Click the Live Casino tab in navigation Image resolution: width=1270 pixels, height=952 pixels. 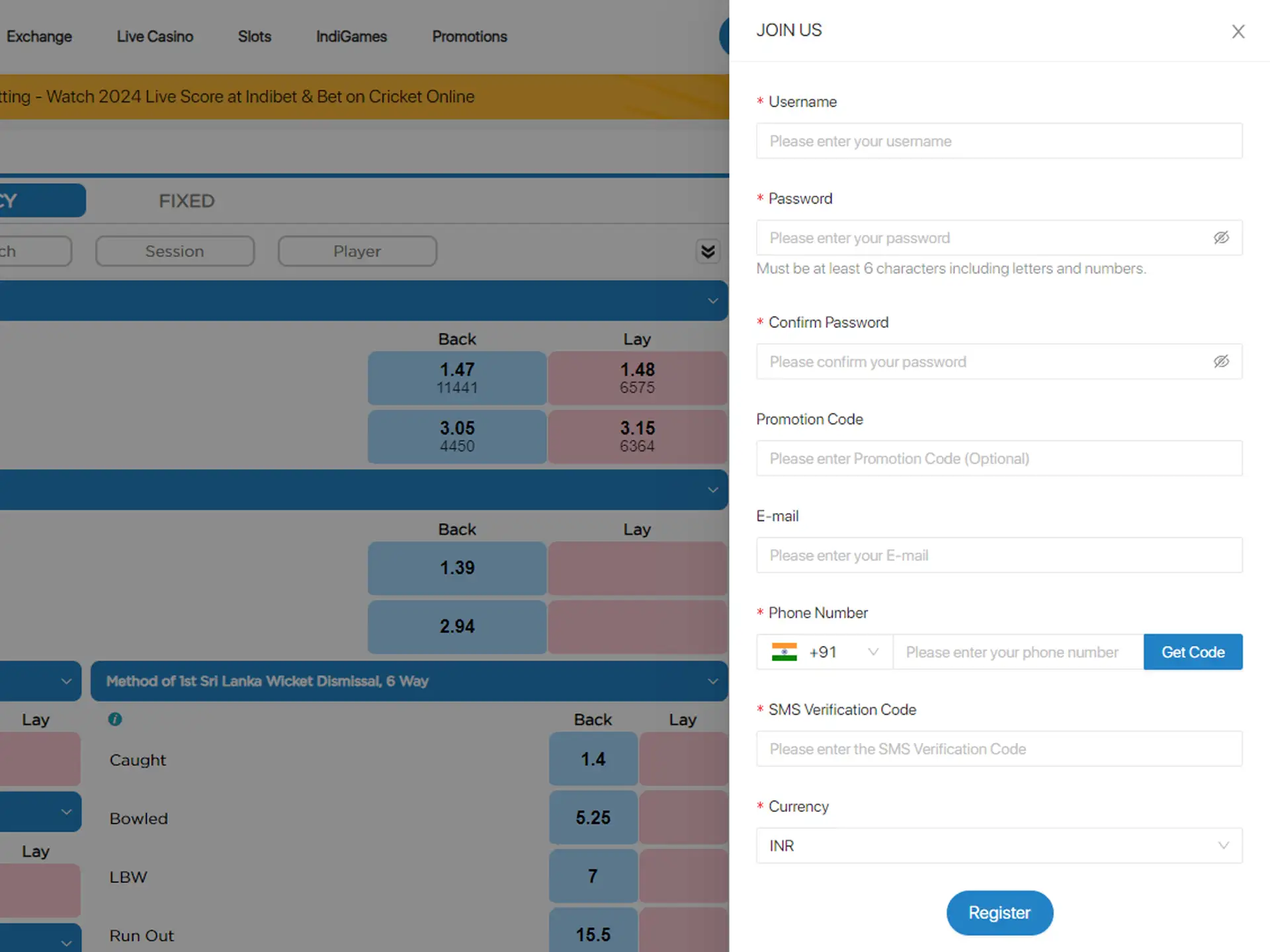click(155, 36)
